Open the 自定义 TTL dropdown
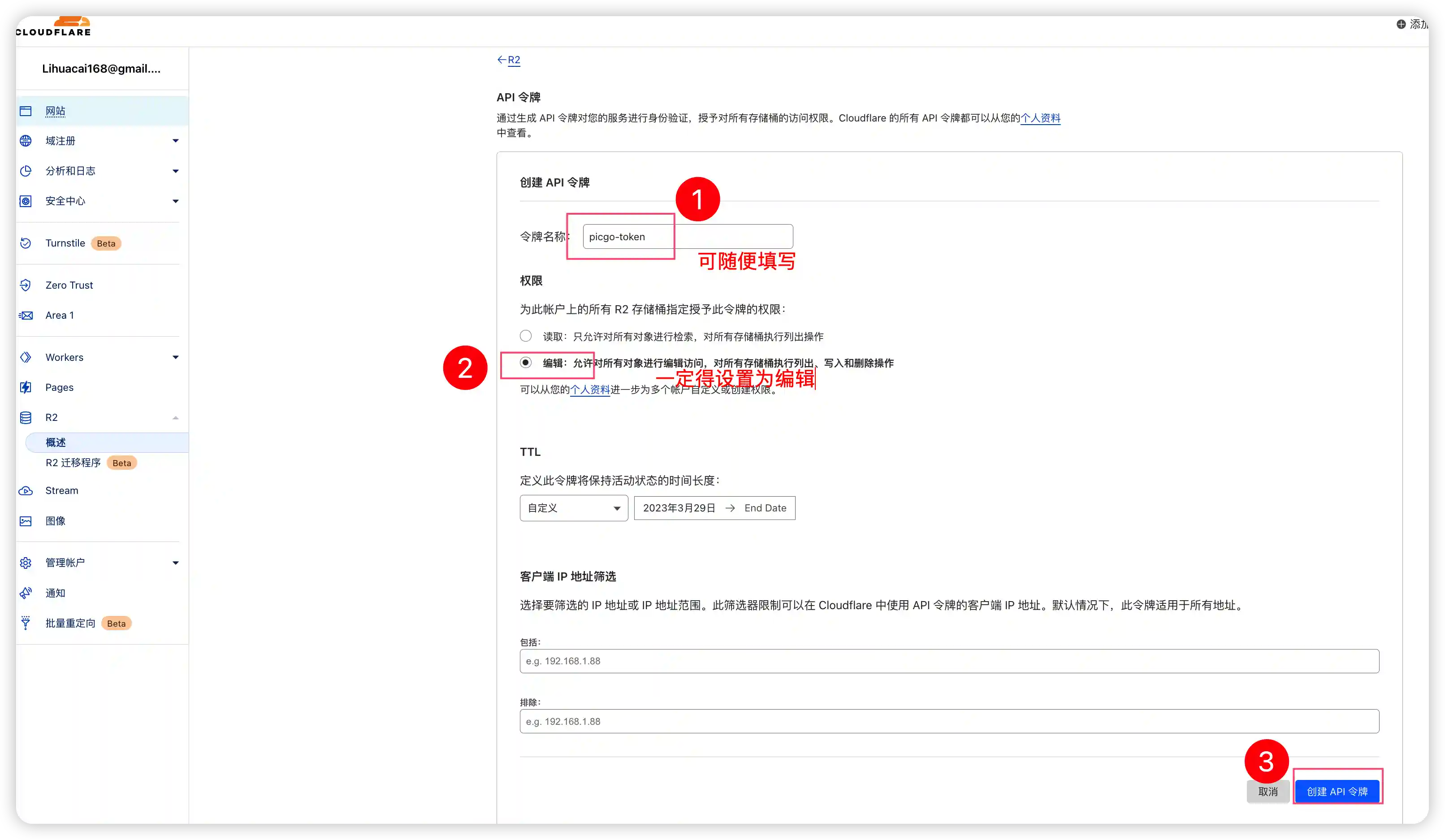The width and height of the screenshot is (1445, 840). click(573, 508)
